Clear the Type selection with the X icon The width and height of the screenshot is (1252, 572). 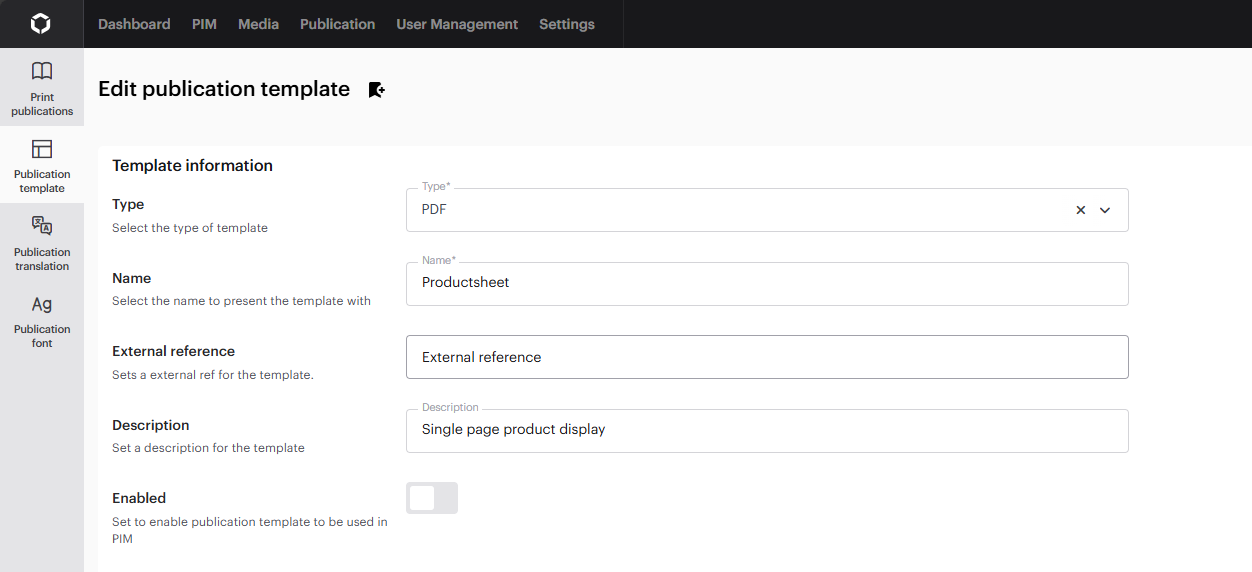click(x=1080, y=210)
